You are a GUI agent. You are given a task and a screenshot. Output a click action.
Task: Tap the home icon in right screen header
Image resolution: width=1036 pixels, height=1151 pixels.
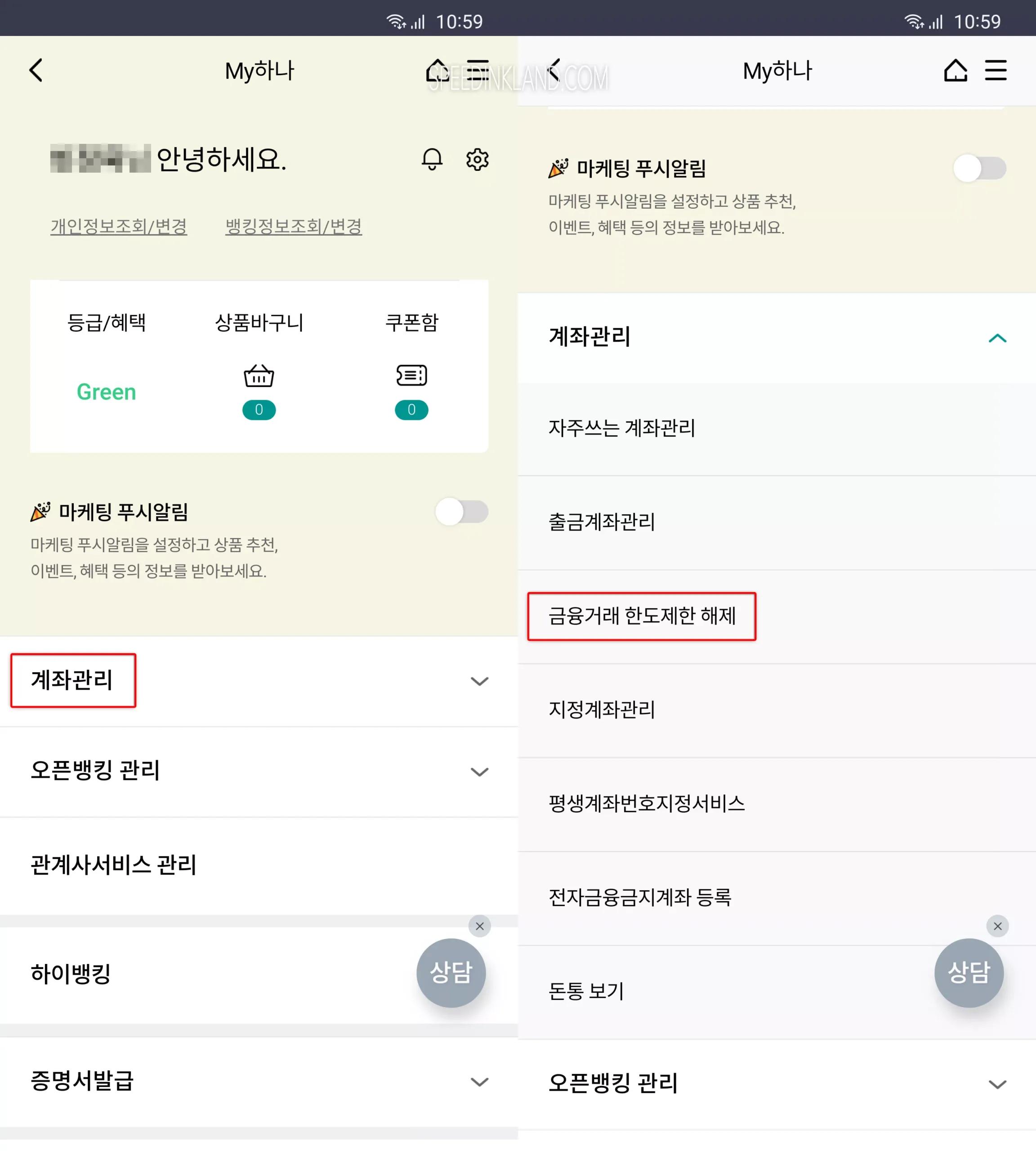[x=955, y=71]
